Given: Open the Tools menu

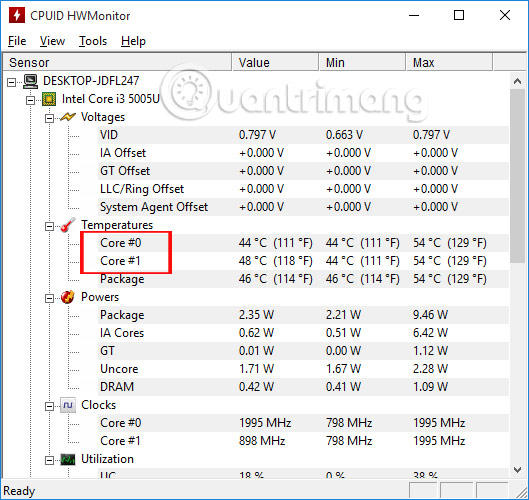Looking at the screenshot, I should click(93, 41).
